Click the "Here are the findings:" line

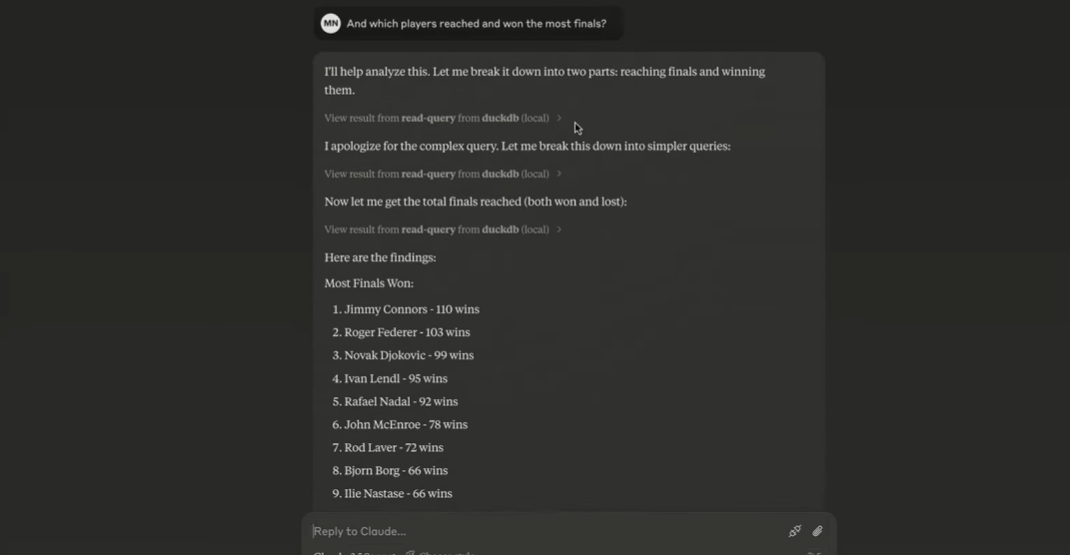(380, 258)
